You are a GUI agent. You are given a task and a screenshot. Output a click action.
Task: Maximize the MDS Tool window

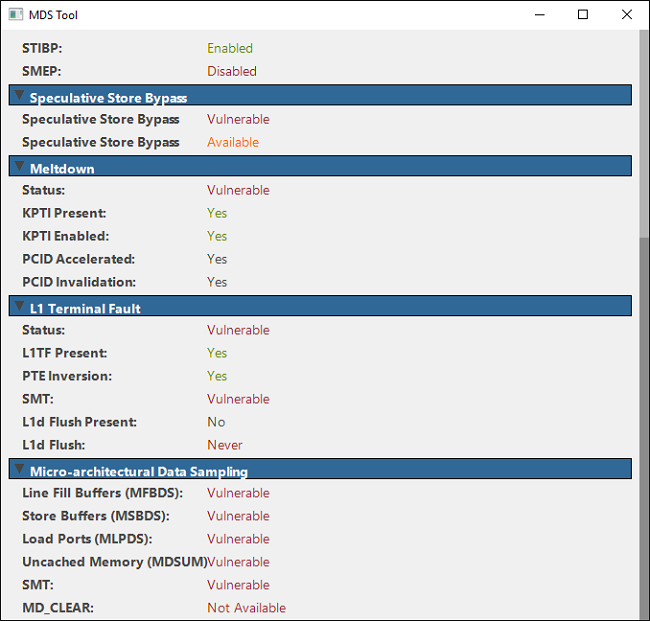(x=583, y=15)
